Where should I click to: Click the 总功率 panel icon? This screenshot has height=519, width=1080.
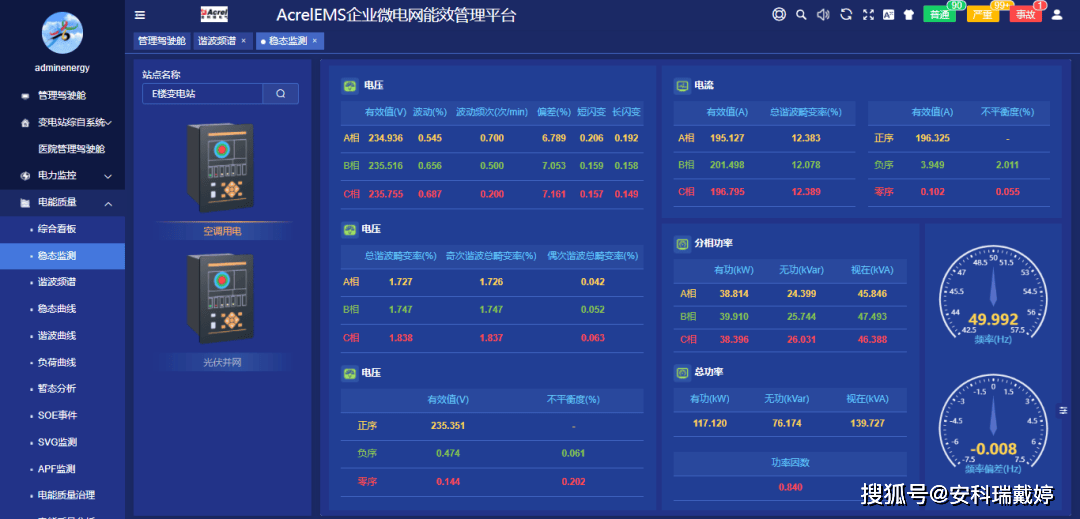682,372
